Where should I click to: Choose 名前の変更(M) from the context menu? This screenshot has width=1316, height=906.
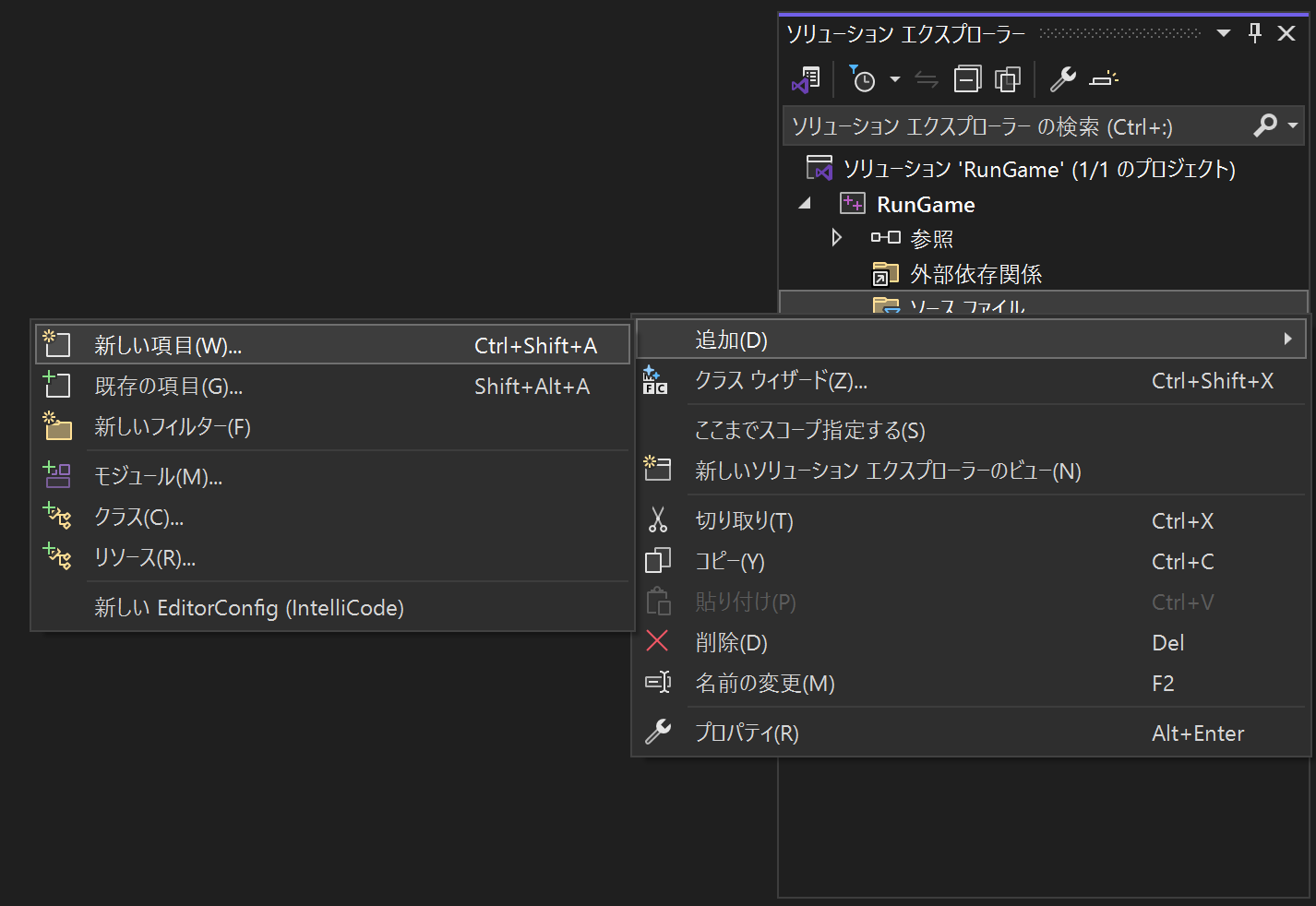(971, 683)
